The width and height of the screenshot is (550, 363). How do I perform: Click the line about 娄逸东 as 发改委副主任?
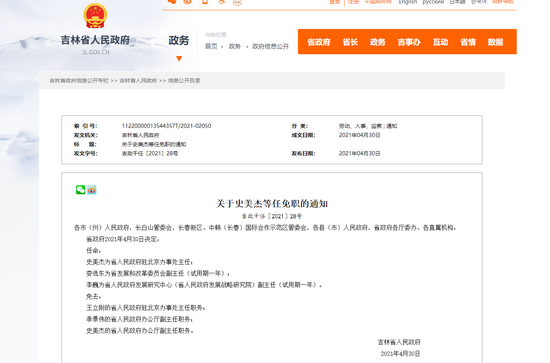[x=158, y=274]
